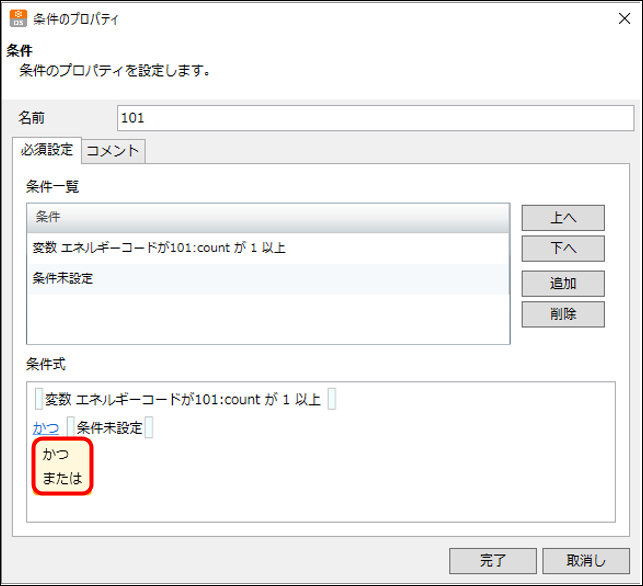This screenshot has height=586, width=643.
Task: Click 追加 to add a condition
Action: pyautogui.click(x=563, y=283)
